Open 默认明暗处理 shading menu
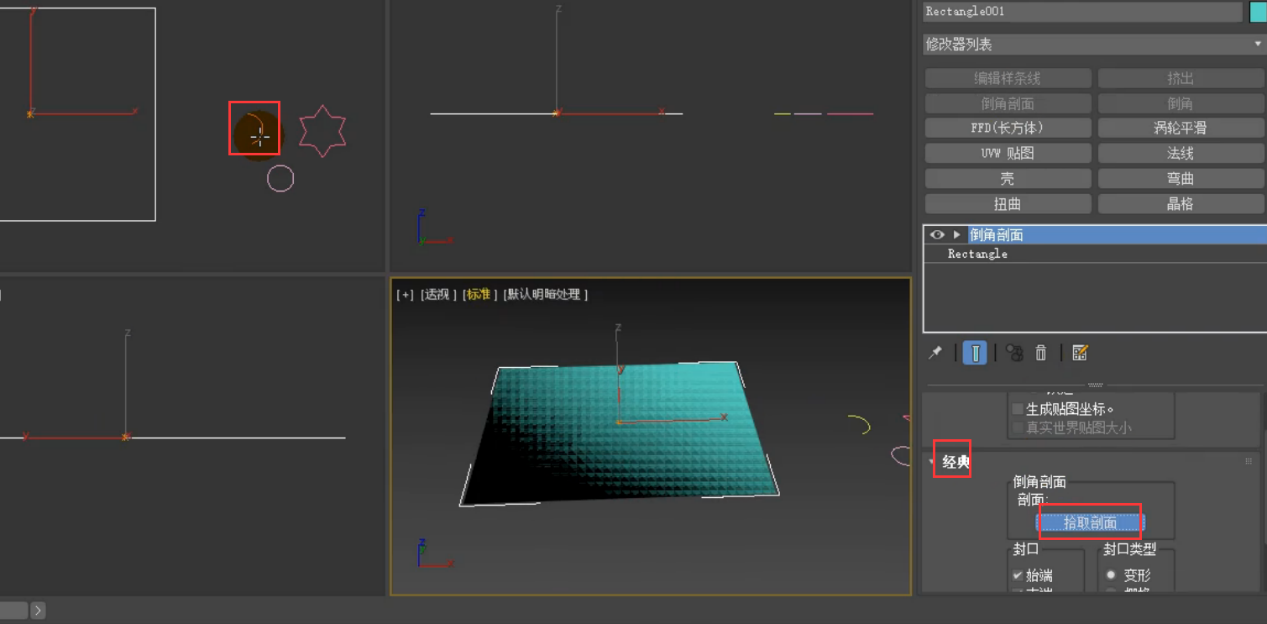 tap(545, 295)
